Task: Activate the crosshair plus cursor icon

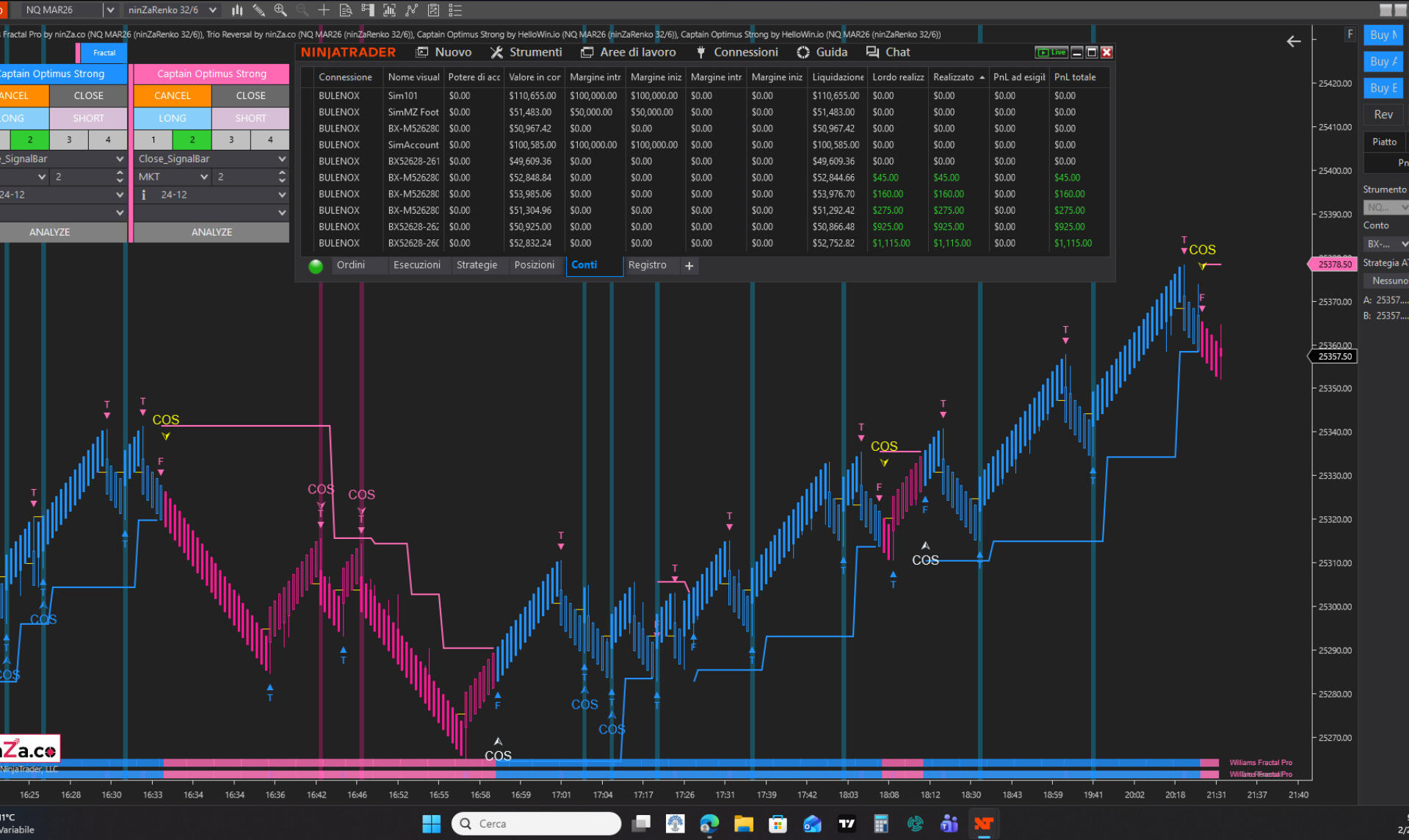Action: coord(324,10)
